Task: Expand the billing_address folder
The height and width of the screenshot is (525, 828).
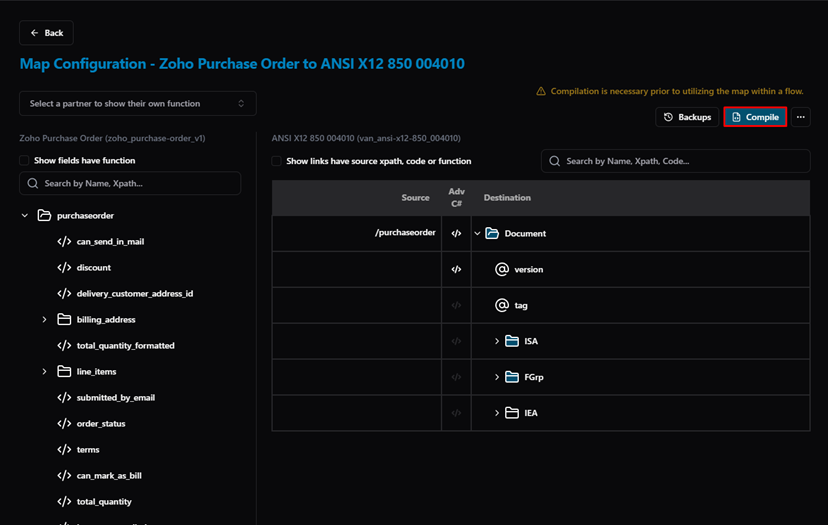Action: tap(44, 320)
